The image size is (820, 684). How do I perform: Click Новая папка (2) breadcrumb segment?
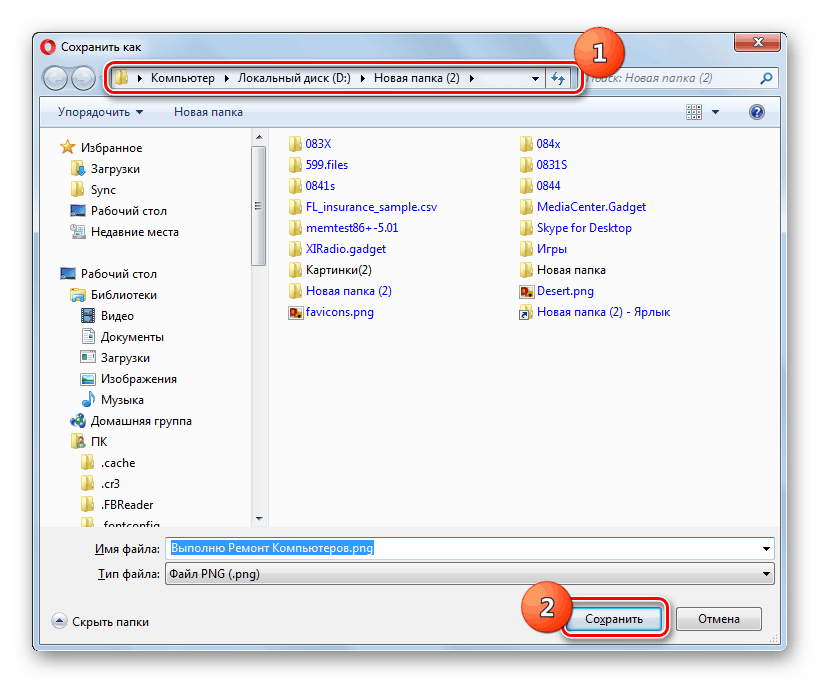pos(416,78)
